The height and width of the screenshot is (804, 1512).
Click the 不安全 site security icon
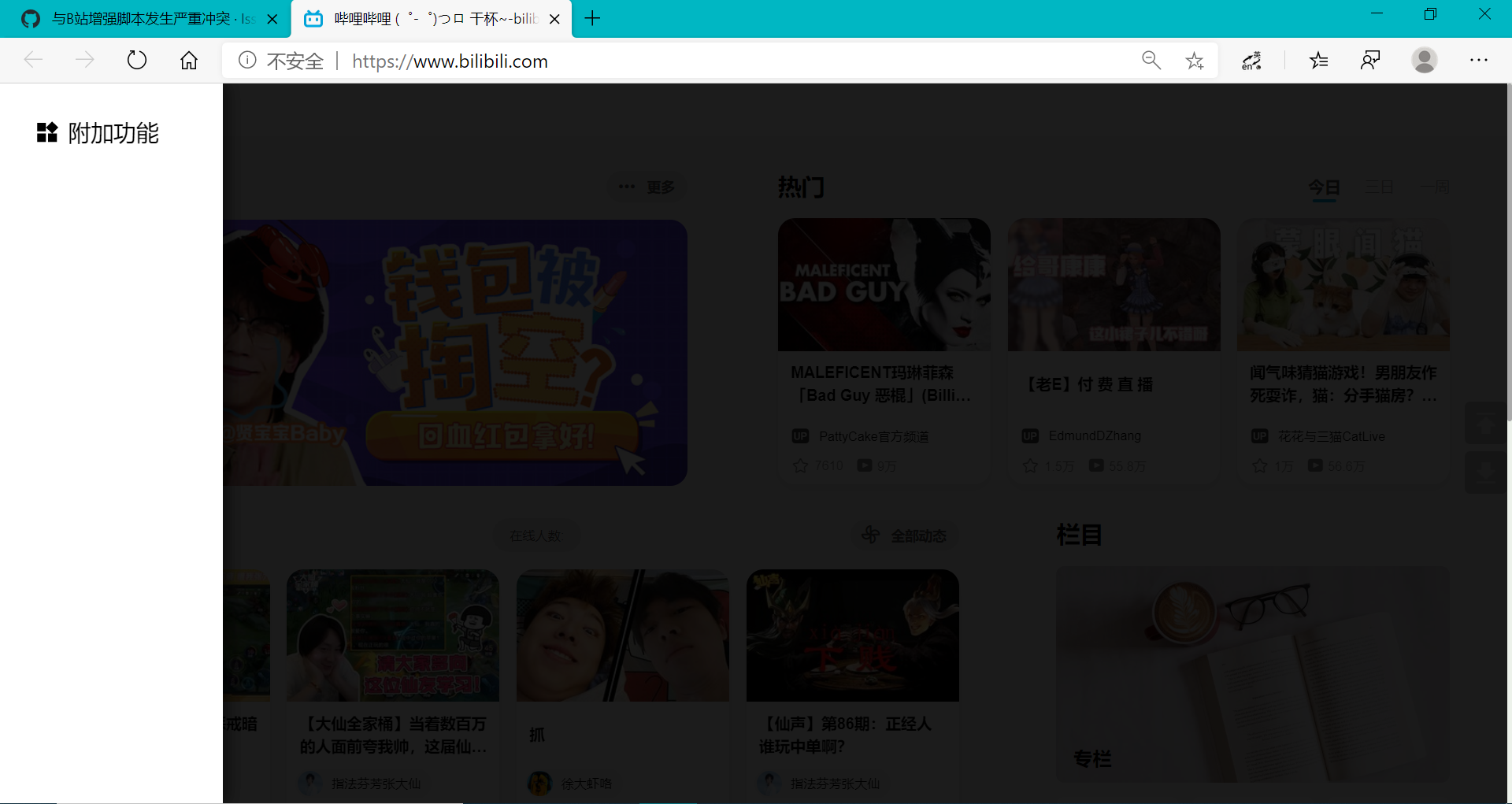(247, 60)
